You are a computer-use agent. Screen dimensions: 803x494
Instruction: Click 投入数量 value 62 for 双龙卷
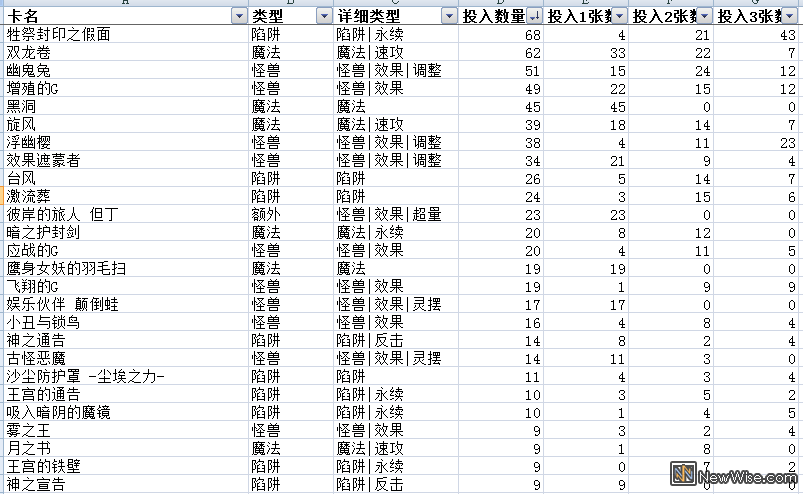point(500,52)
